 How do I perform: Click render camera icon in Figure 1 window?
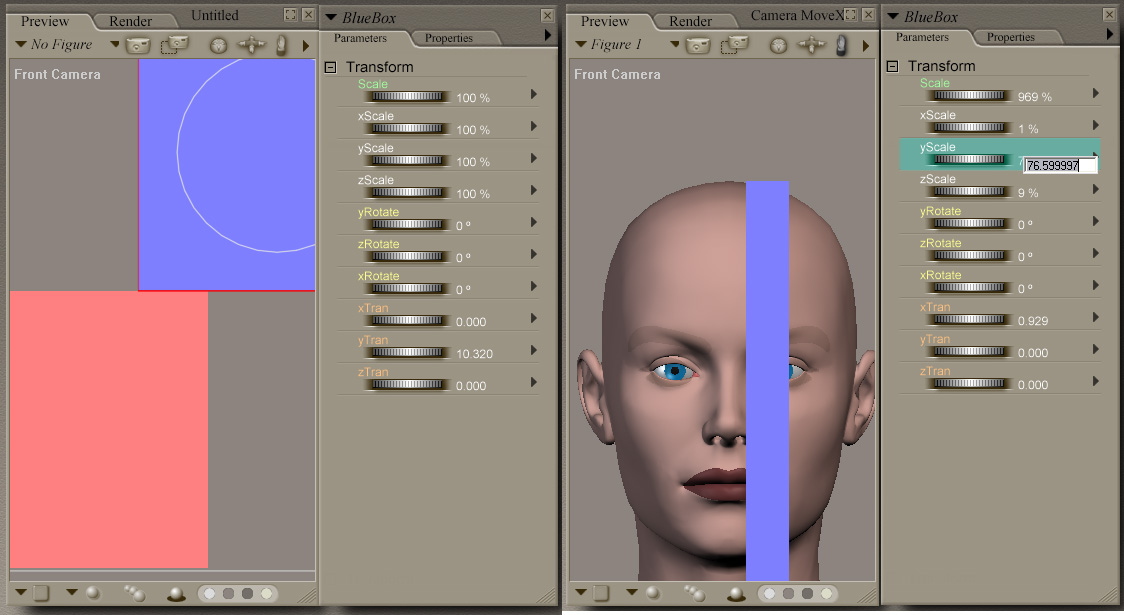coord(700,45)
